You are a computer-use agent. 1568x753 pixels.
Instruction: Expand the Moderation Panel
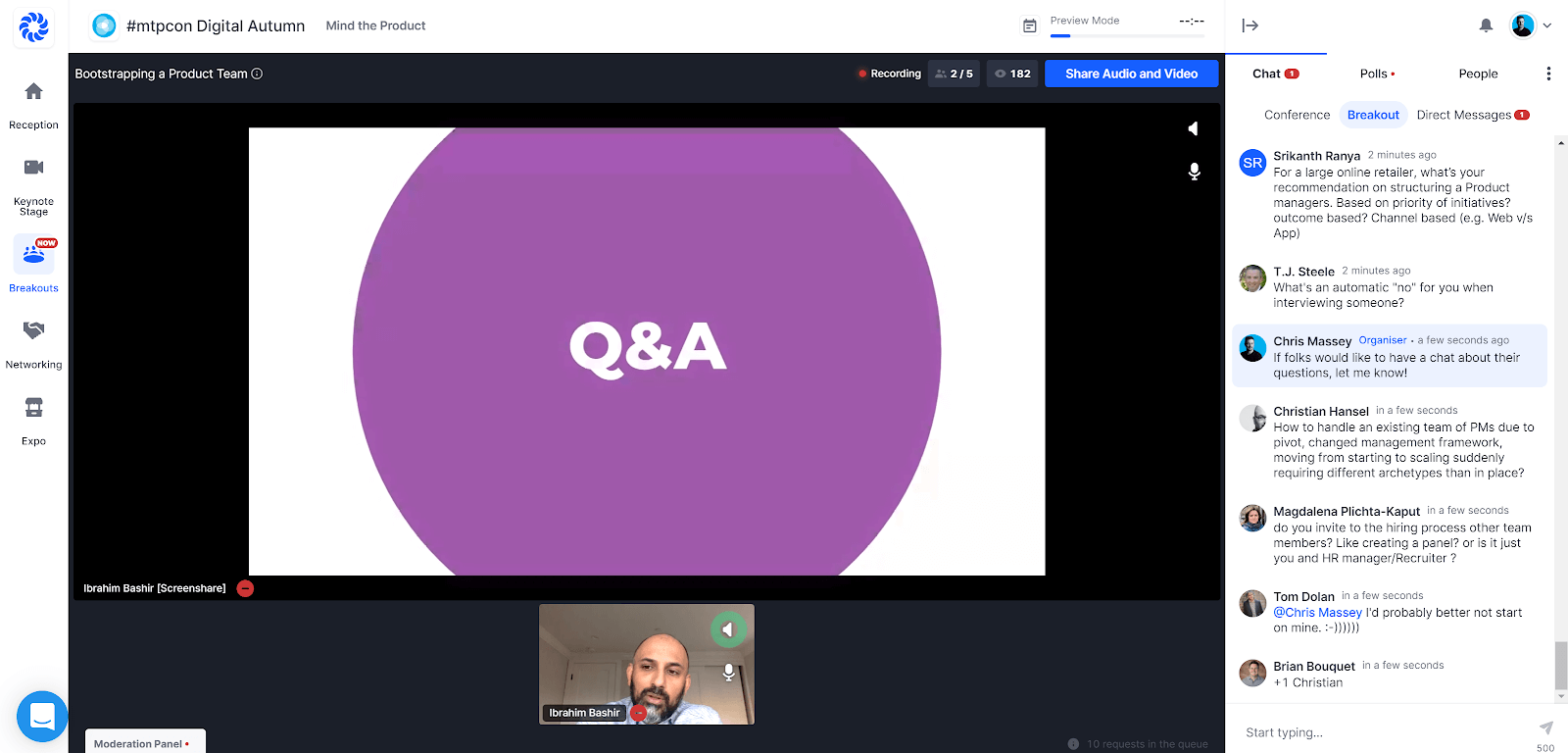[x=144, y=743]
